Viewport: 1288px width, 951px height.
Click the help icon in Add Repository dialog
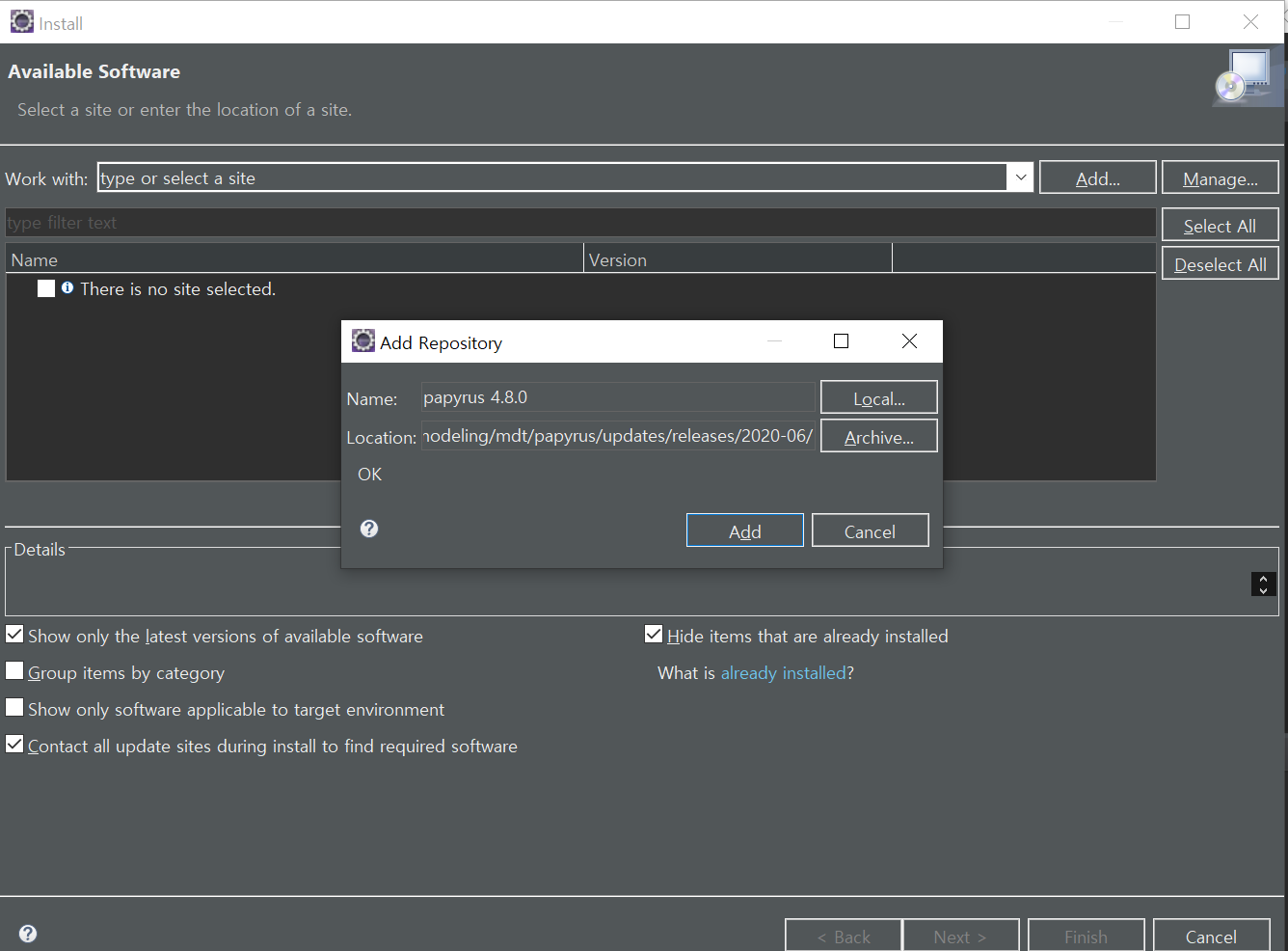(369, 529)
